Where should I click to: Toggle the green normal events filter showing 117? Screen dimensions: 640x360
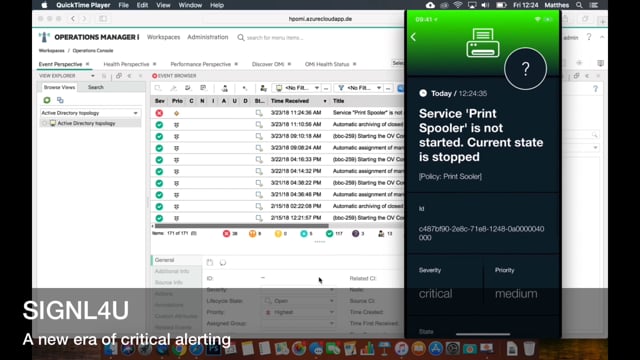334,233
